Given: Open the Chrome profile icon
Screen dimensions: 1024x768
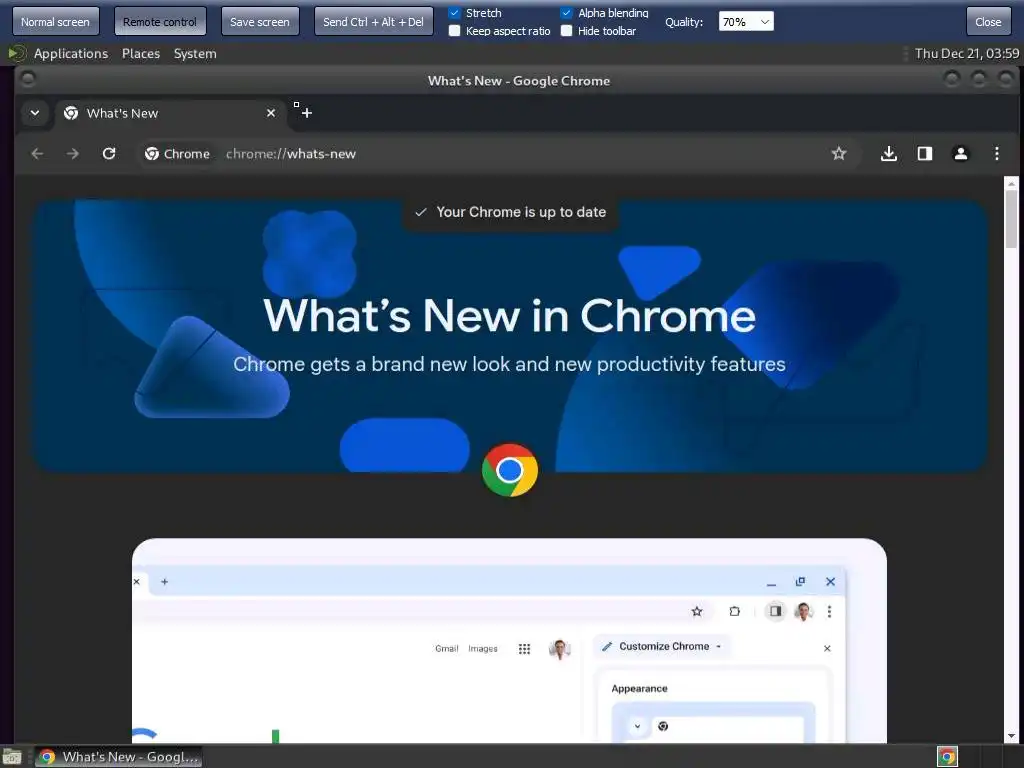Looking at the screenshot, I should [961, 153].
